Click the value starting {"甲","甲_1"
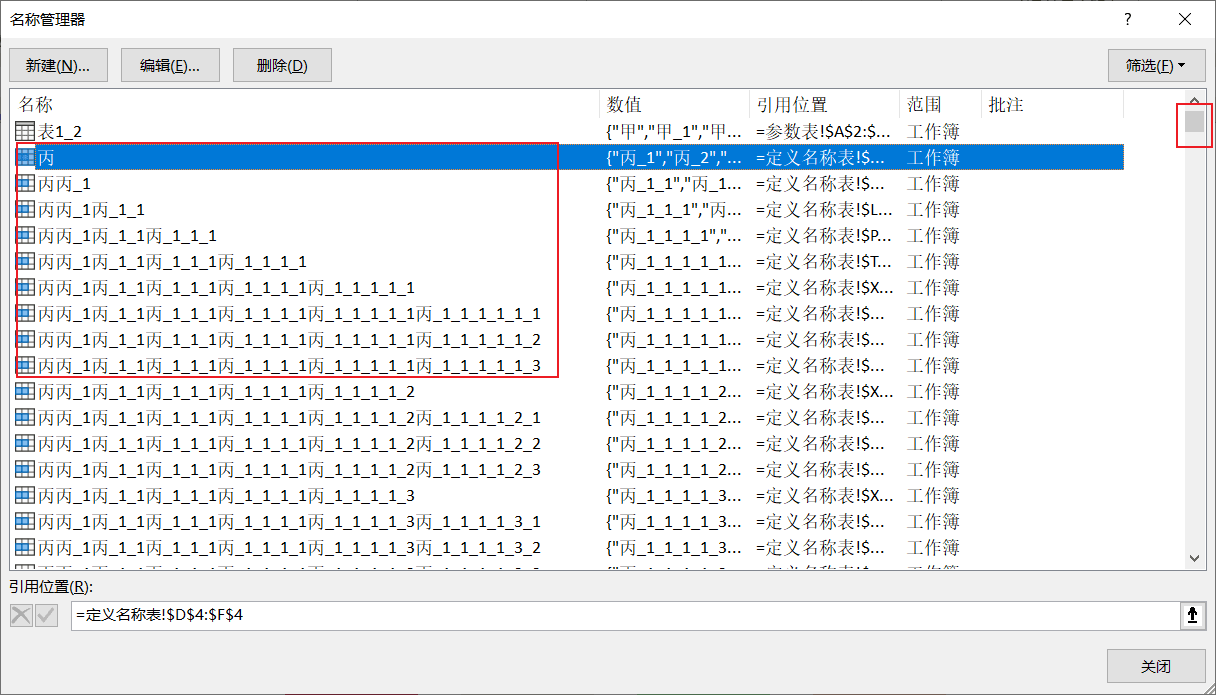This screenshot has width=1216, height=695. tap(675, 131)
